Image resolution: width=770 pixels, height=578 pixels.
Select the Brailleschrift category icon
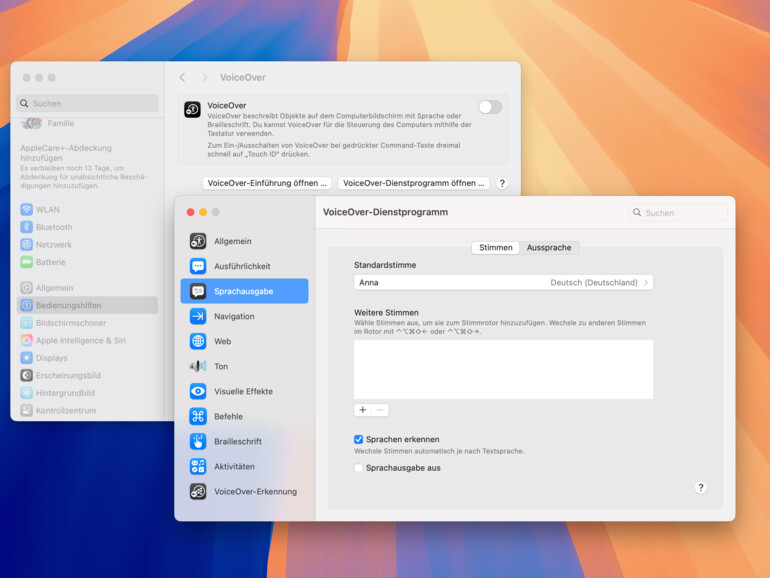(198, 441)
